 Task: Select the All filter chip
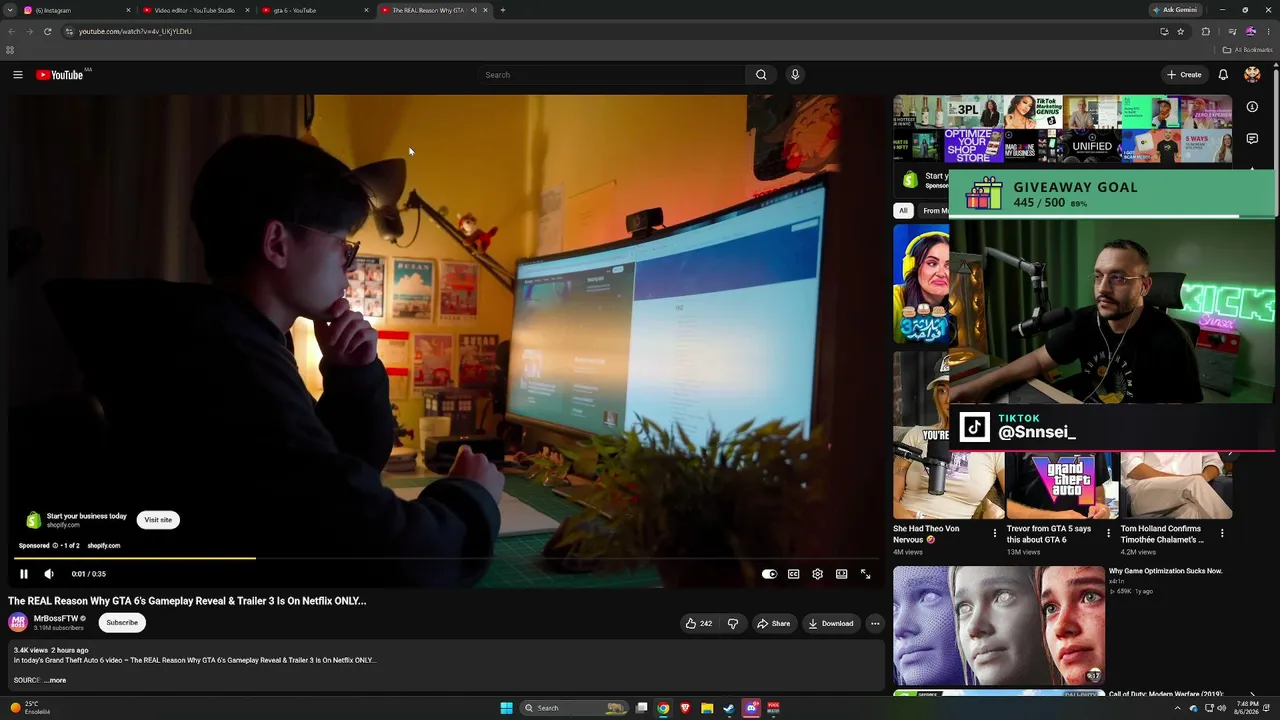[903, 210]
